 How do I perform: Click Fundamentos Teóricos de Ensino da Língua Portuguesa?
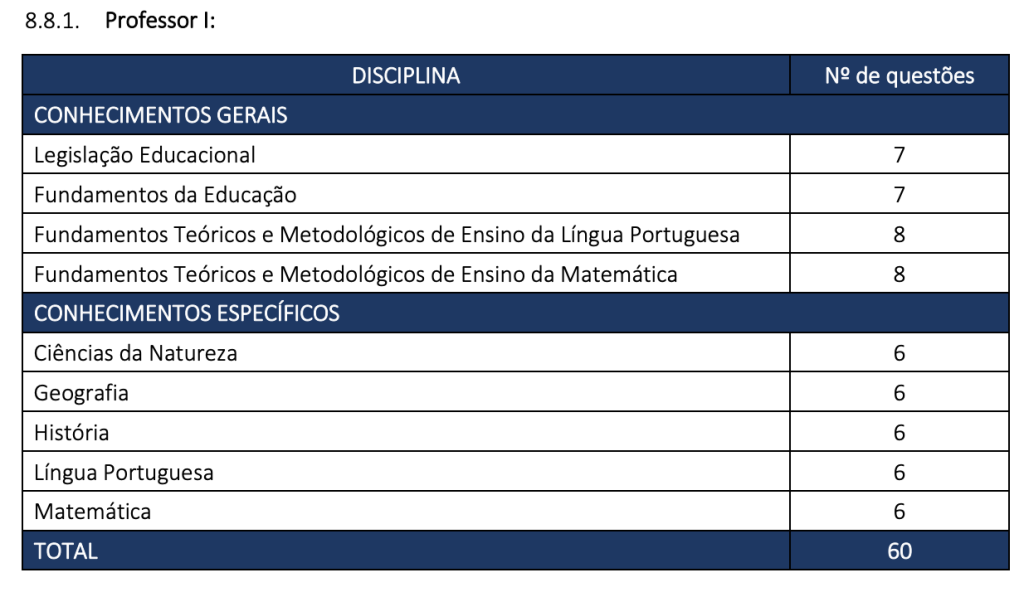386,235
